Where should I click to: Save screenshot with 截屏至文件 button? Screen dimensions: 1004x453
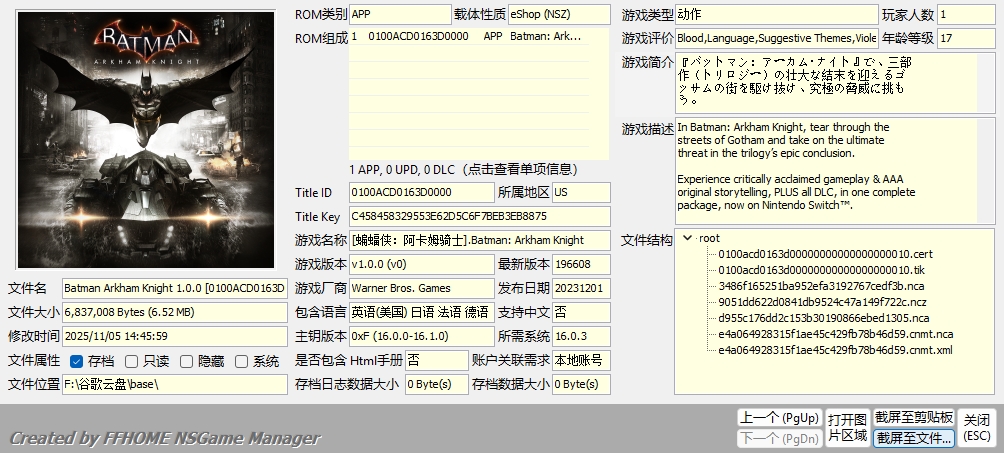(x=914, y=438)
